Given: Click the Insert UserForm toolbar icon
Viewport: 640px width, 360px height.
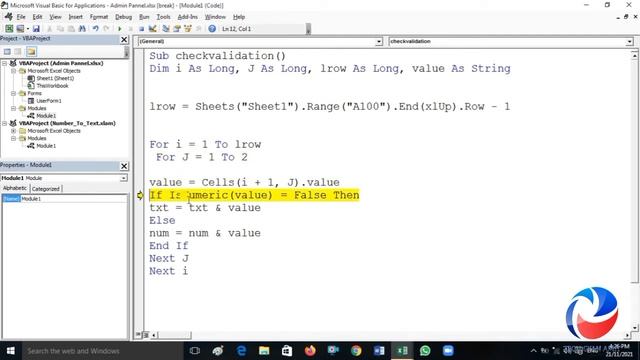Looking at the screenshot, I should (20, 29).
